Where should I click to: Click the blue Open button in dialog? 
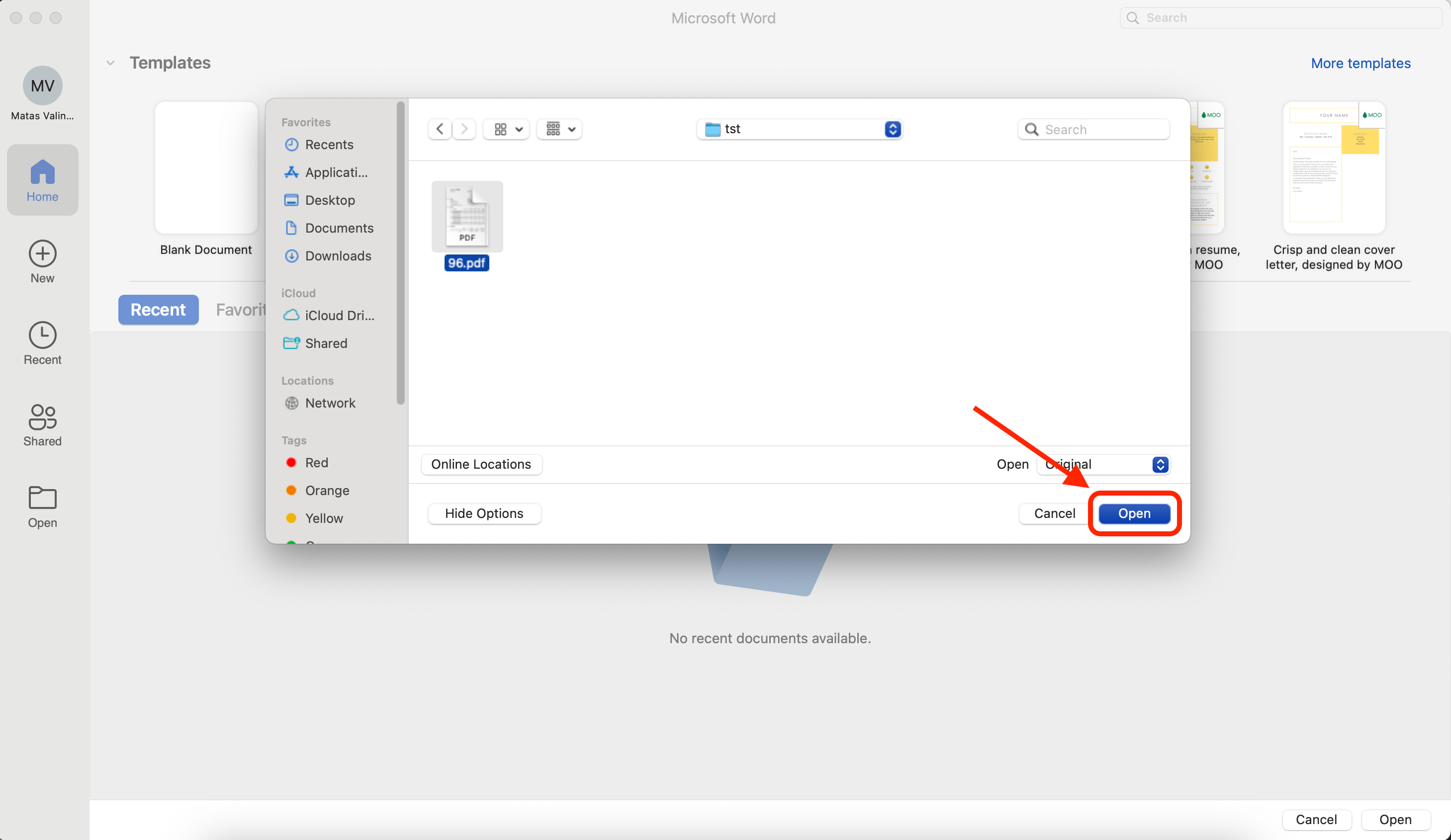coord(1134,513)
